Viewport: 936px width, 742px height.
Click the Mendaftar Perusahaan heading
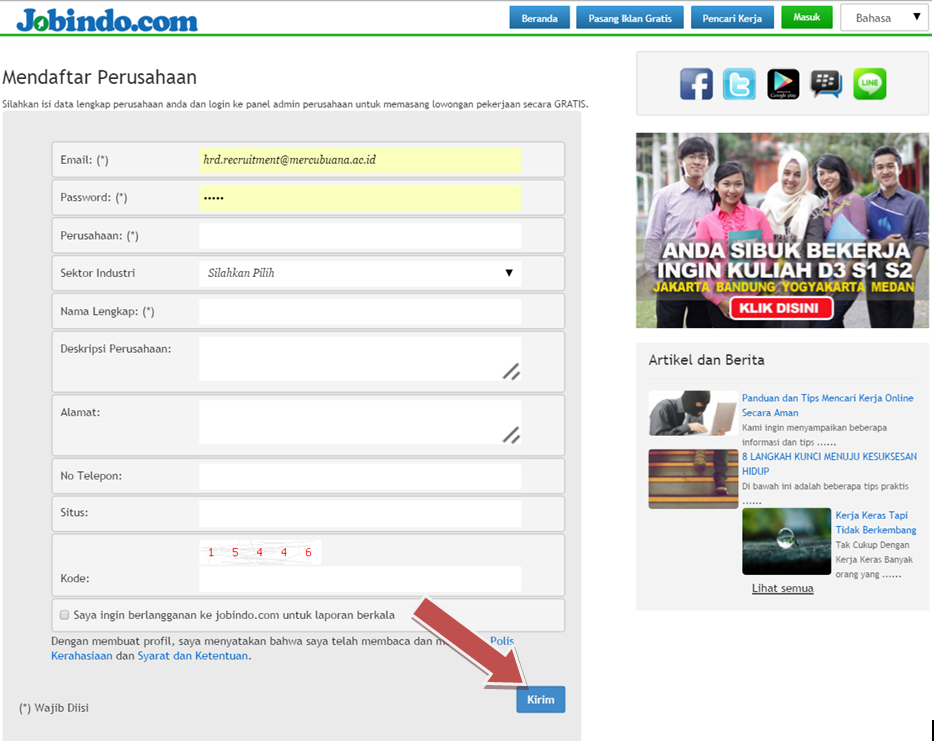(x=100, y=77)
